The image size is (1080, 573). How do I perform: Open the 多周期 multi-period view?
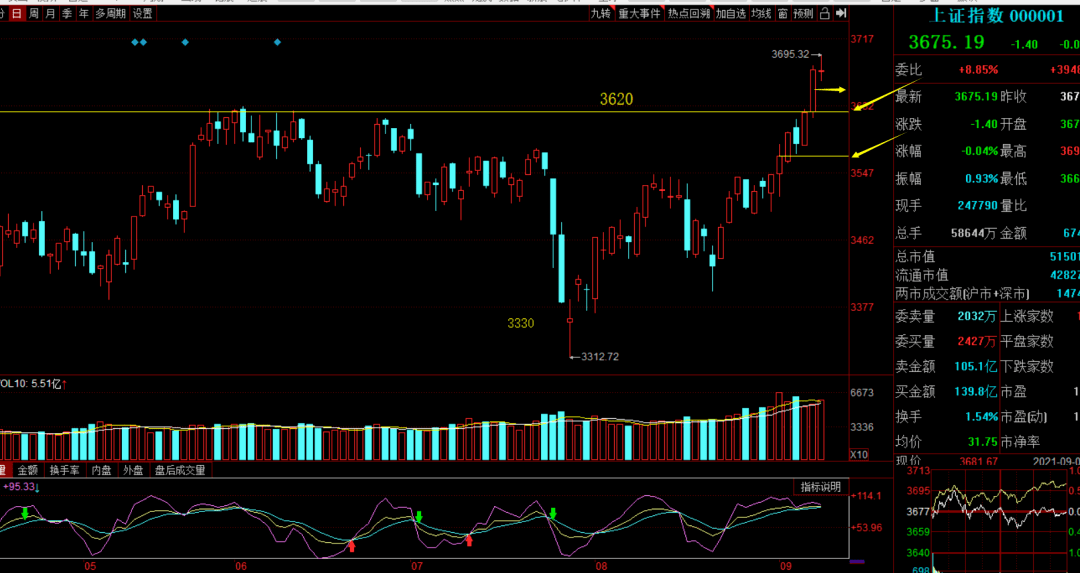point(111,14)
